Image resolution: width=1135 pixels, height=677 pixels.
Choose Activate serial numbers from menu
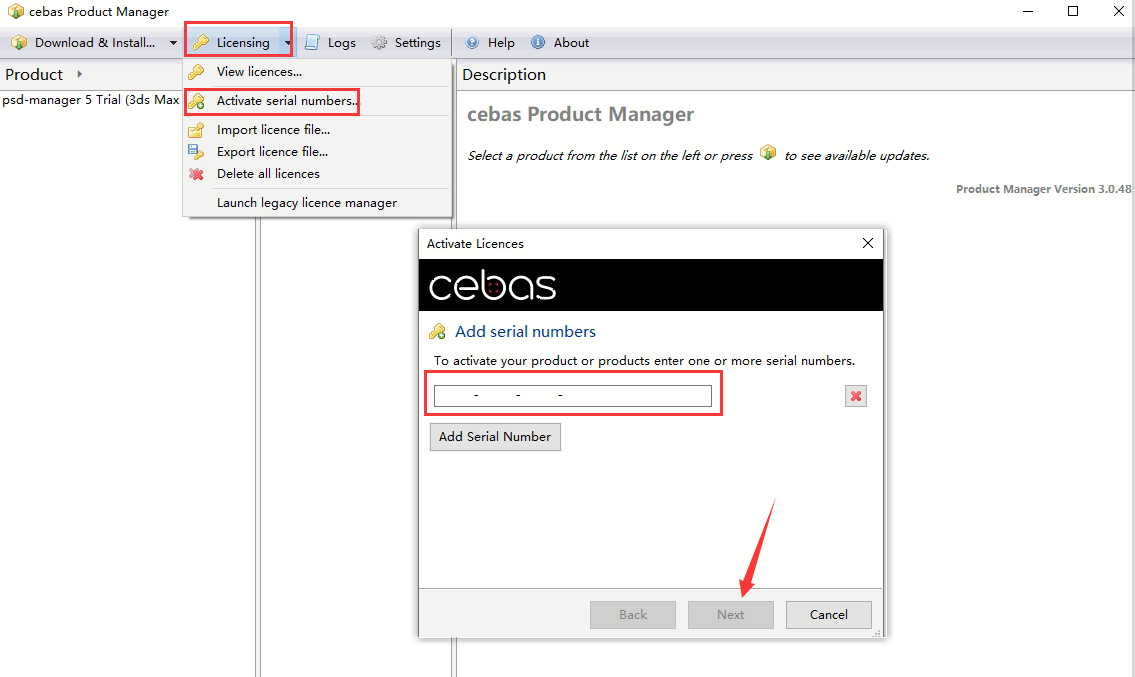click(286, 101)
